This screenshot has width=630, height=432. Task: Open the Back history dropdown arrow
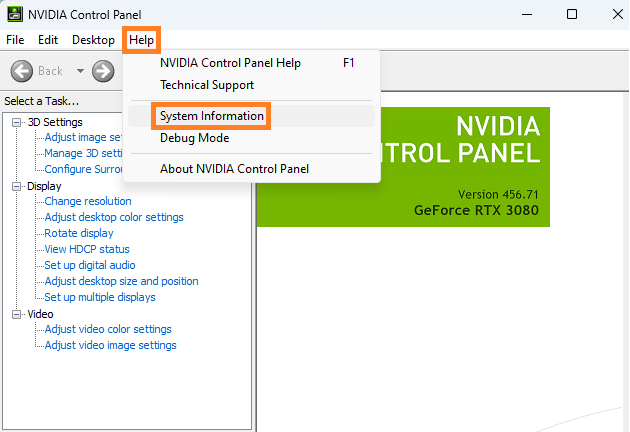80,71
